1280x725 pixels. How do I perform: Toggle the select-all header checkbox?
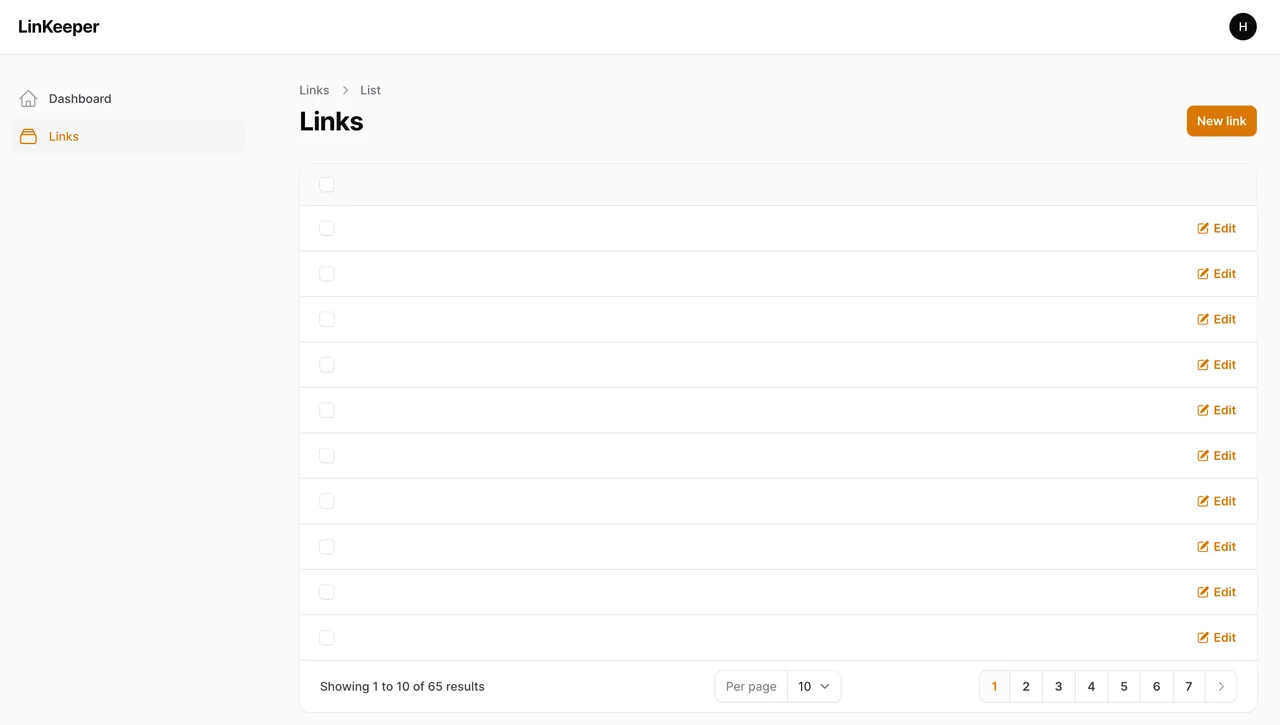(x=327, y=185)
